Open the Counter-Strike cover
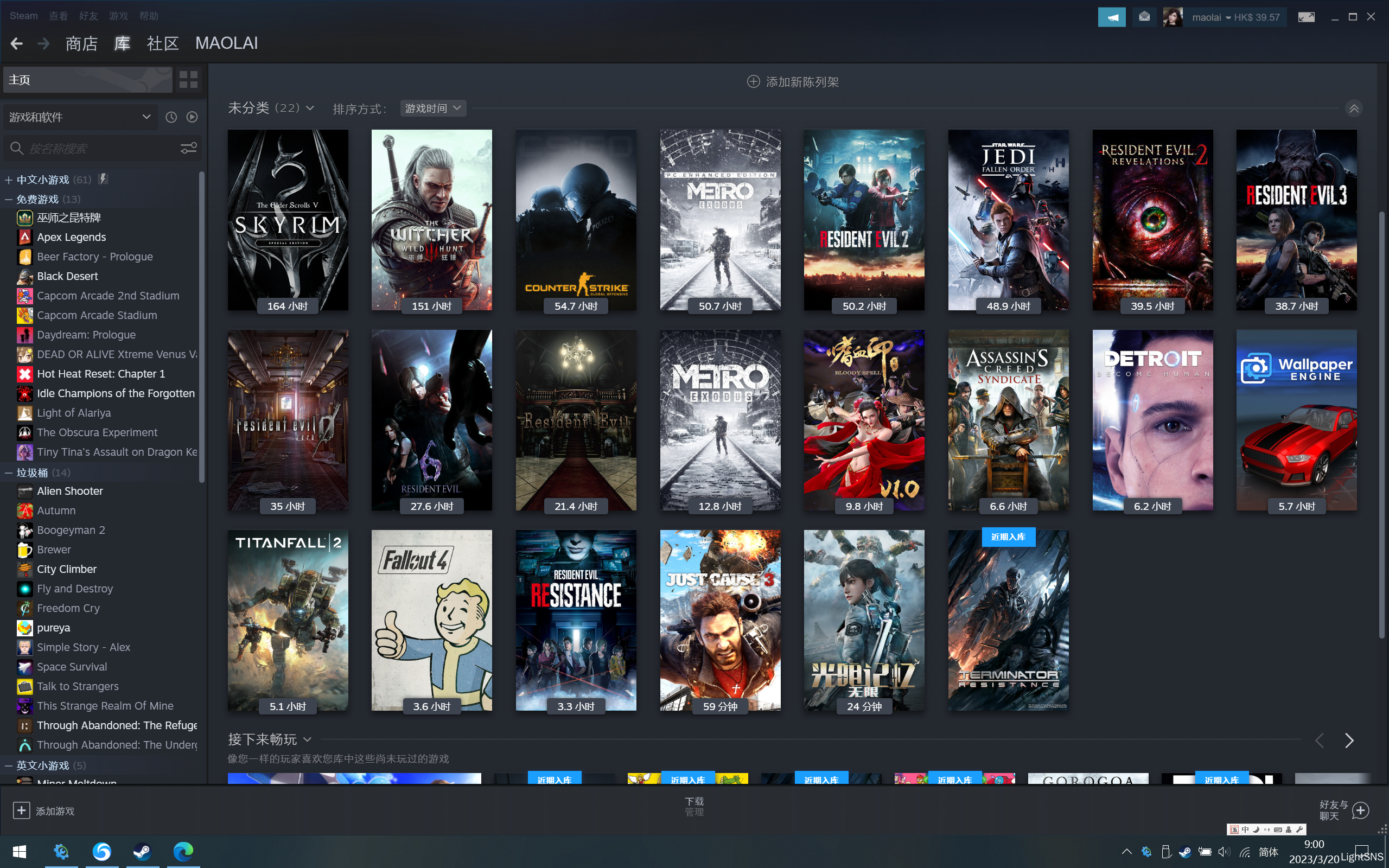The width and height of the screenshot is (1389, 868). [576, 220]
